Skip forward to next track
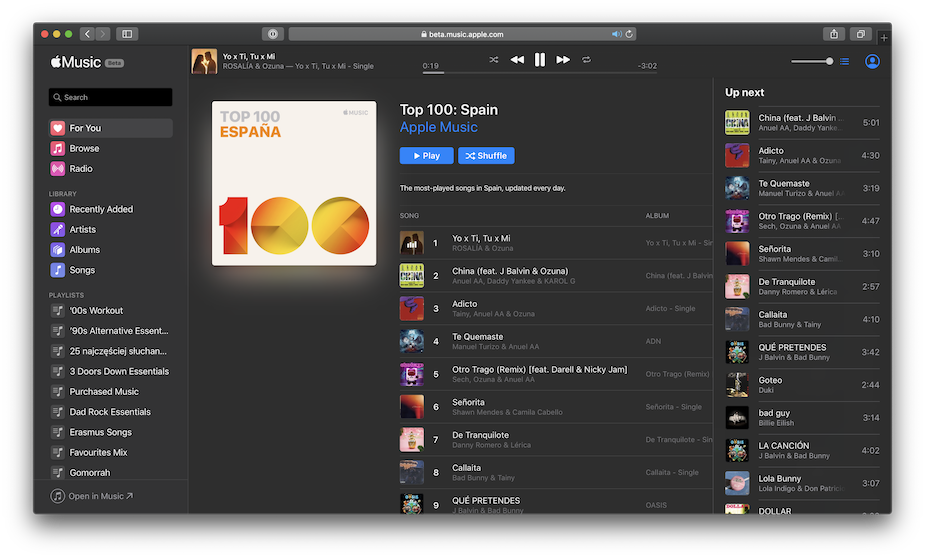The height and width of the screenshot is (558, 925). click(563, 60)
